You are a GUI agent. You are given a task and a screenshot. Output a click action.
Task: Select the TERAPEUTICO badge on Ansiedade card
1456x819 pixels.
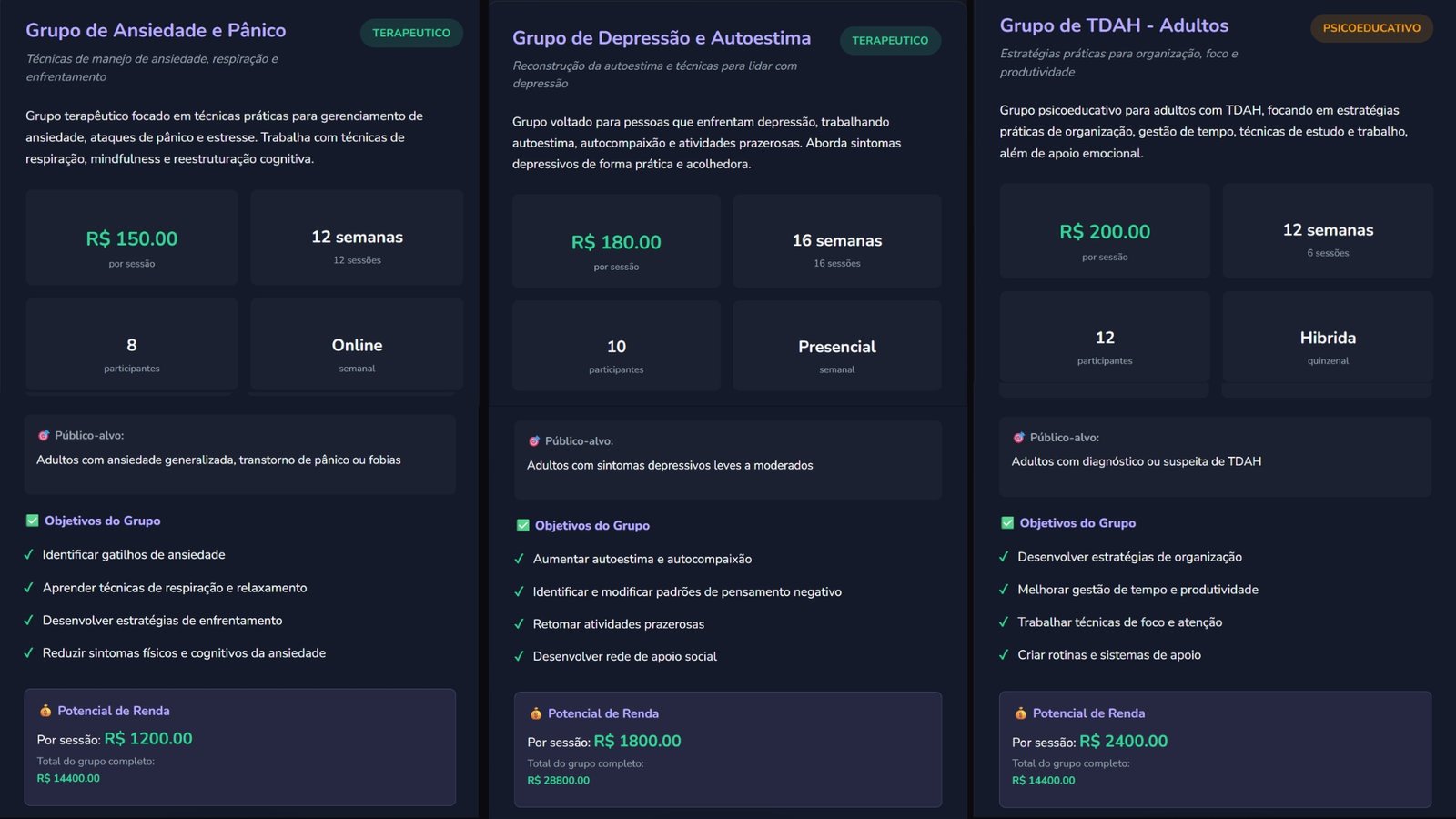point(411,33)
